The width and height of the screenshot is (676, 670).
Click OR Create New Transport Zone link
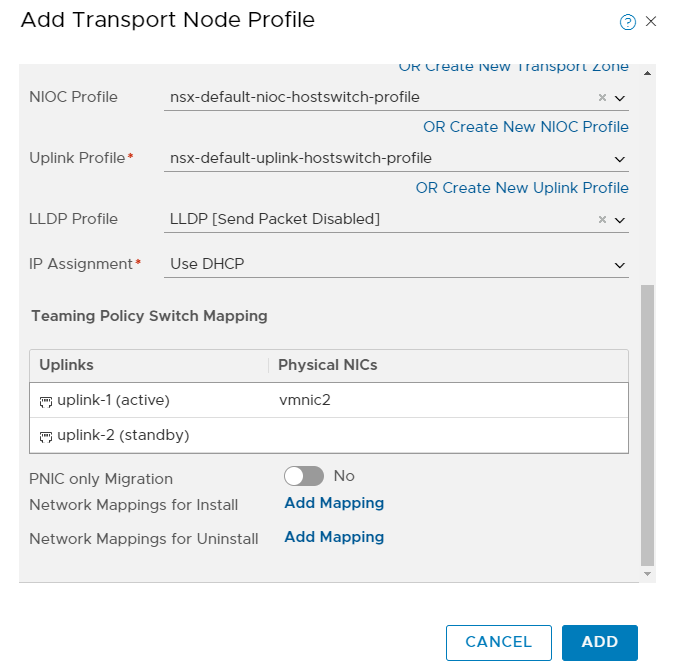(513, 67)
